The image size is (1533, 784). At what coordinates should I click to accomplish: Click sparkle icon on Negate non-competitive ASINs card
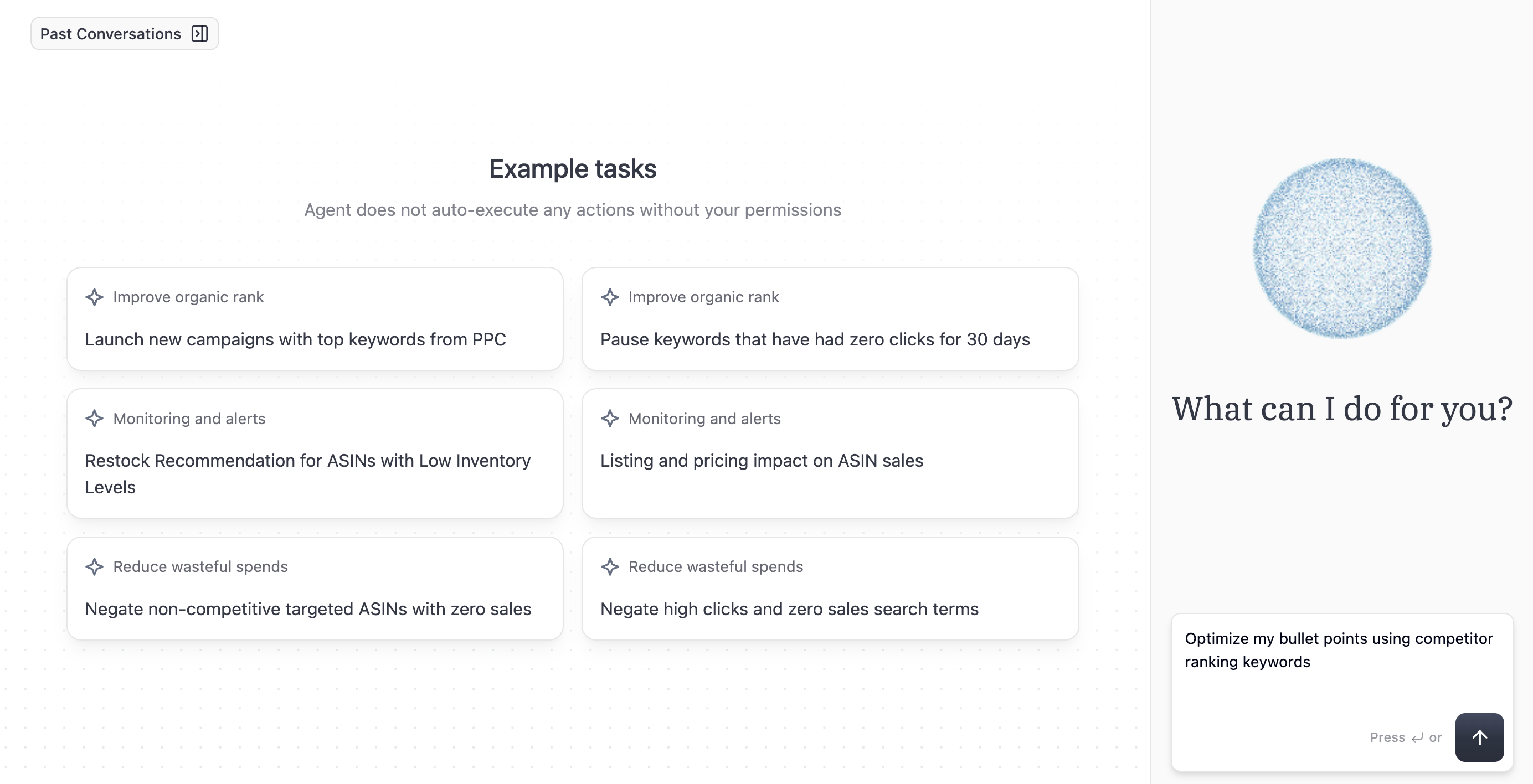coord(95,567)
